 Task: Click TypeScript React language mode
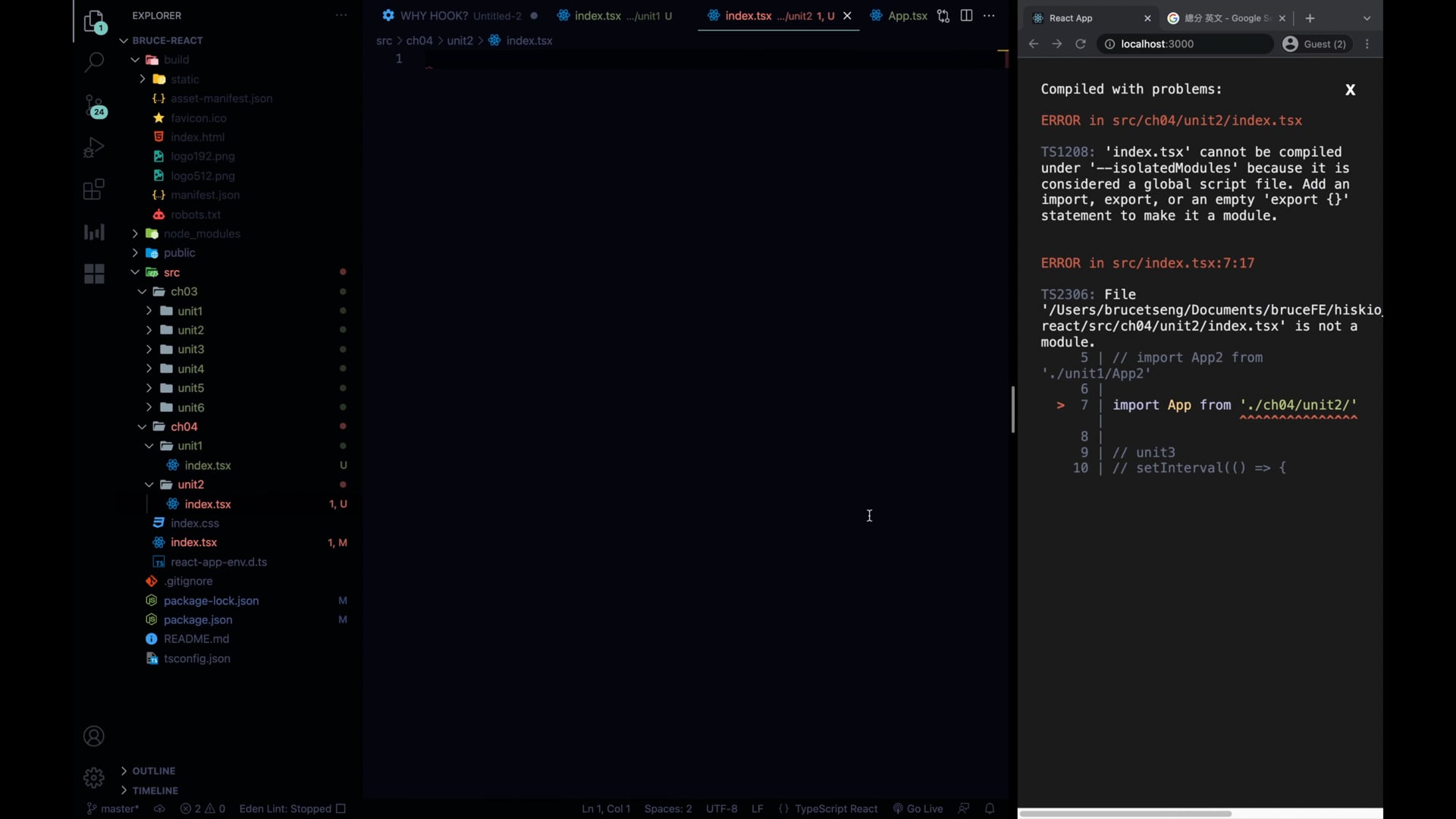836,808
